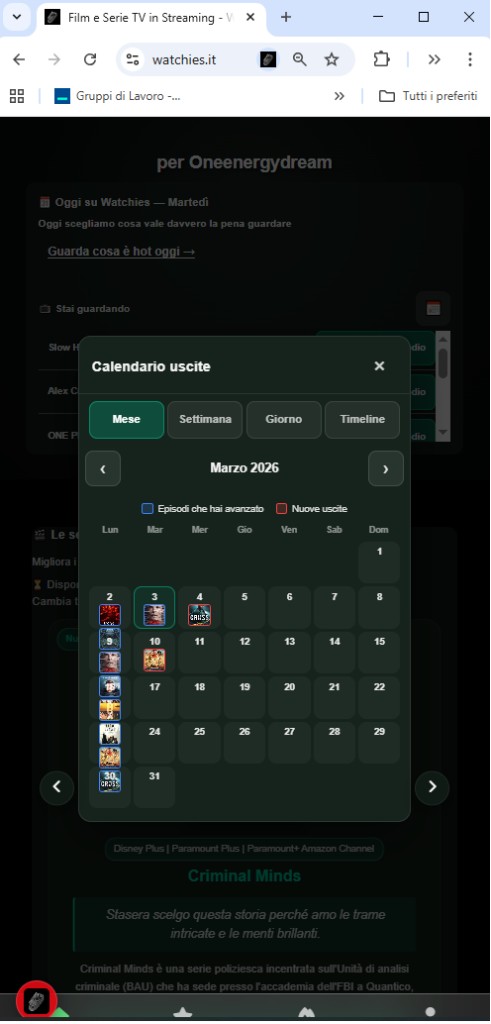Open the Cross poster on day 4

(199, 615)
